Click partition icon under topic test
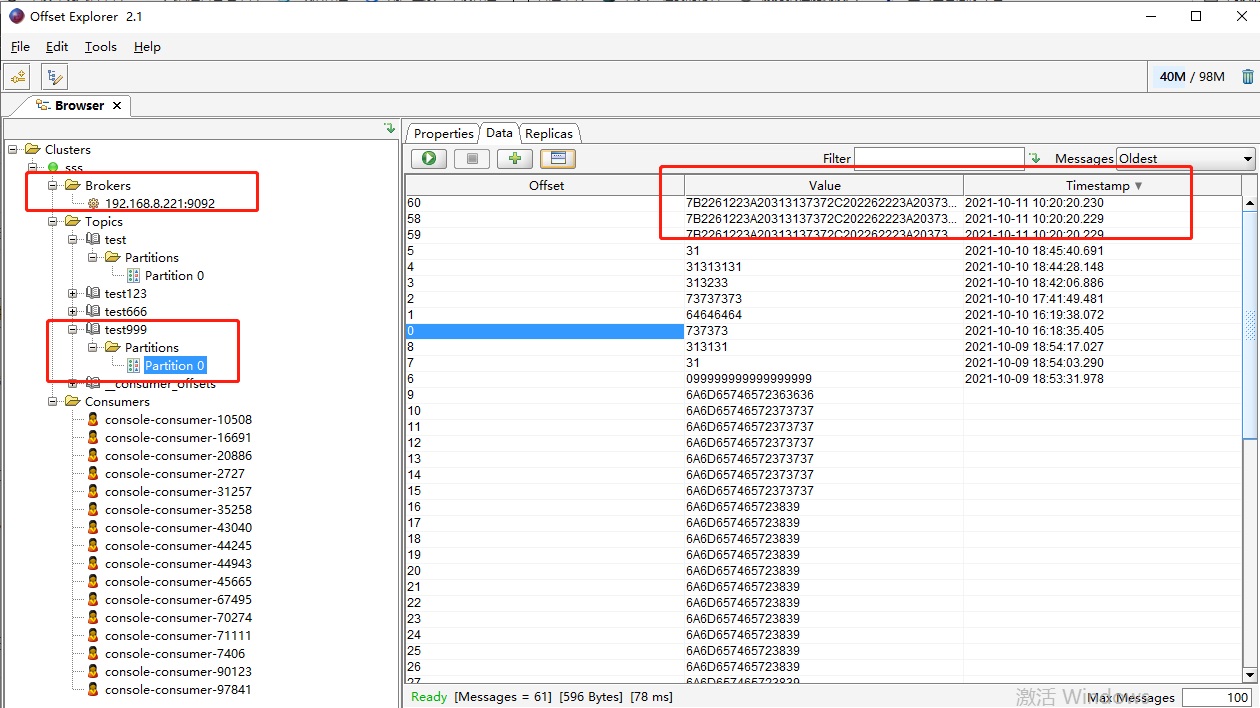Image resolution: width=1260 pixels, height=708 pixels. [133, 275]
